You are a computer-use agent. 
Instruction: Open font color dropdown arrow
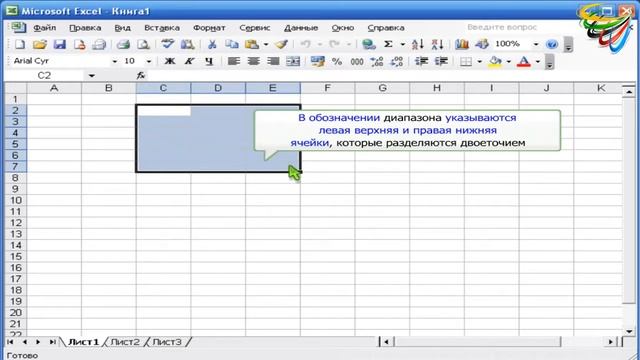click(x=538, y=62)
